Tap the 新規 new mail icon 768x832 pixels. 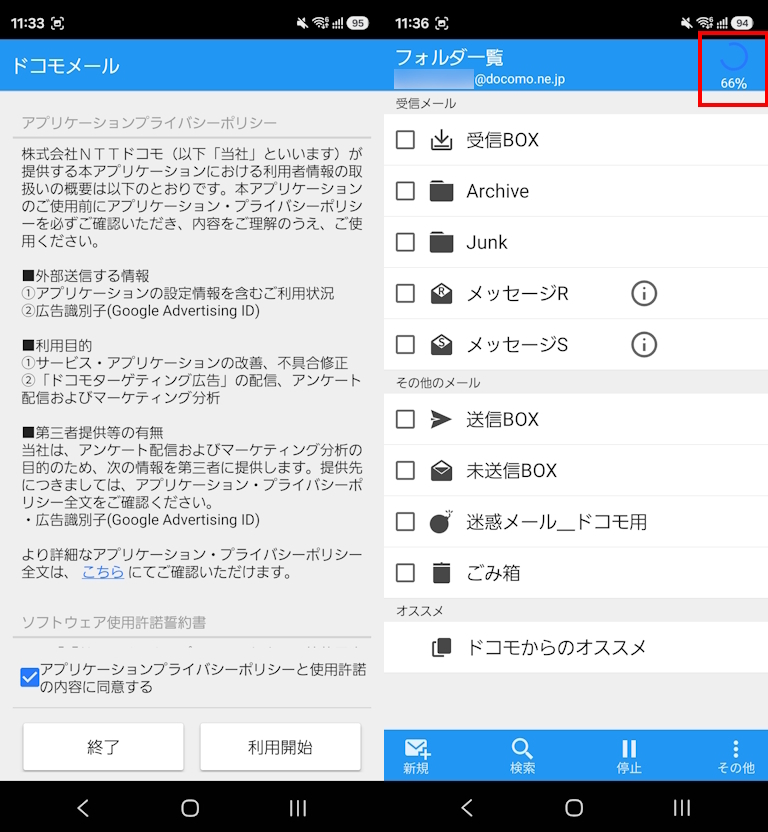[x=417, y=749]
